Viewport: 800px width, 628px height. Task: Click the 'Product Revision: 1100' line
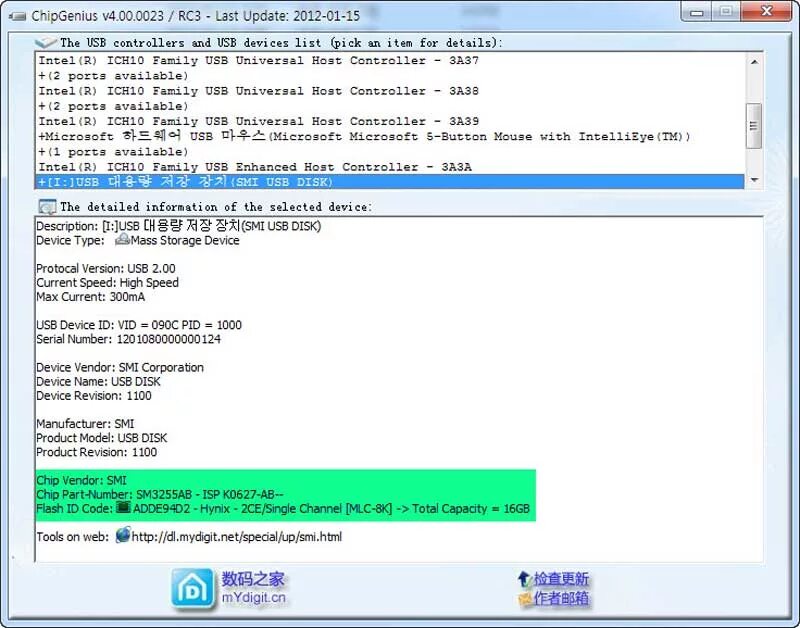click(96, 453)
